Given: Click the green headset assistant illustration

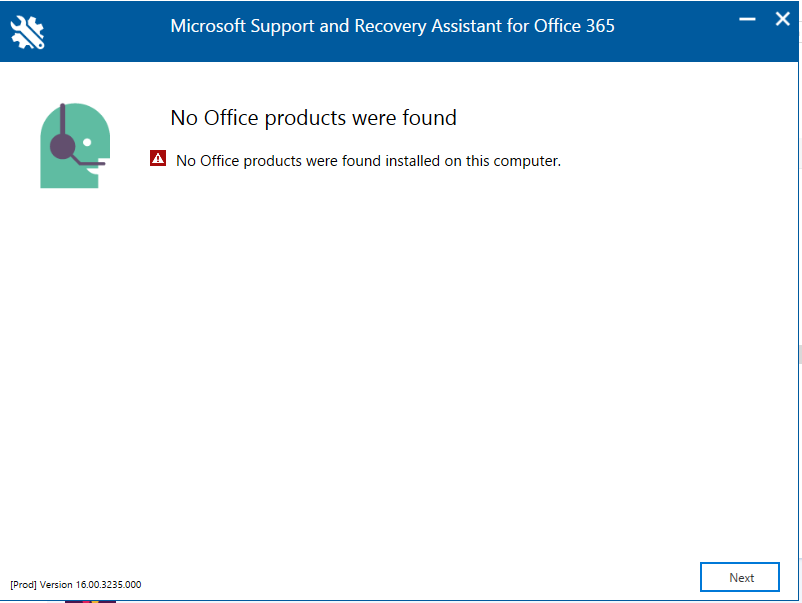Looking at the screenshot, I should tap(75, 145).
